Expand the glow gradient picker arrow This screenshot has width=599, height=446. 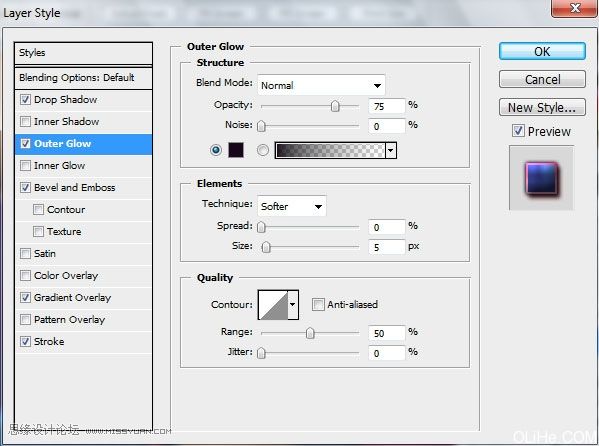(x=391, y=150)
